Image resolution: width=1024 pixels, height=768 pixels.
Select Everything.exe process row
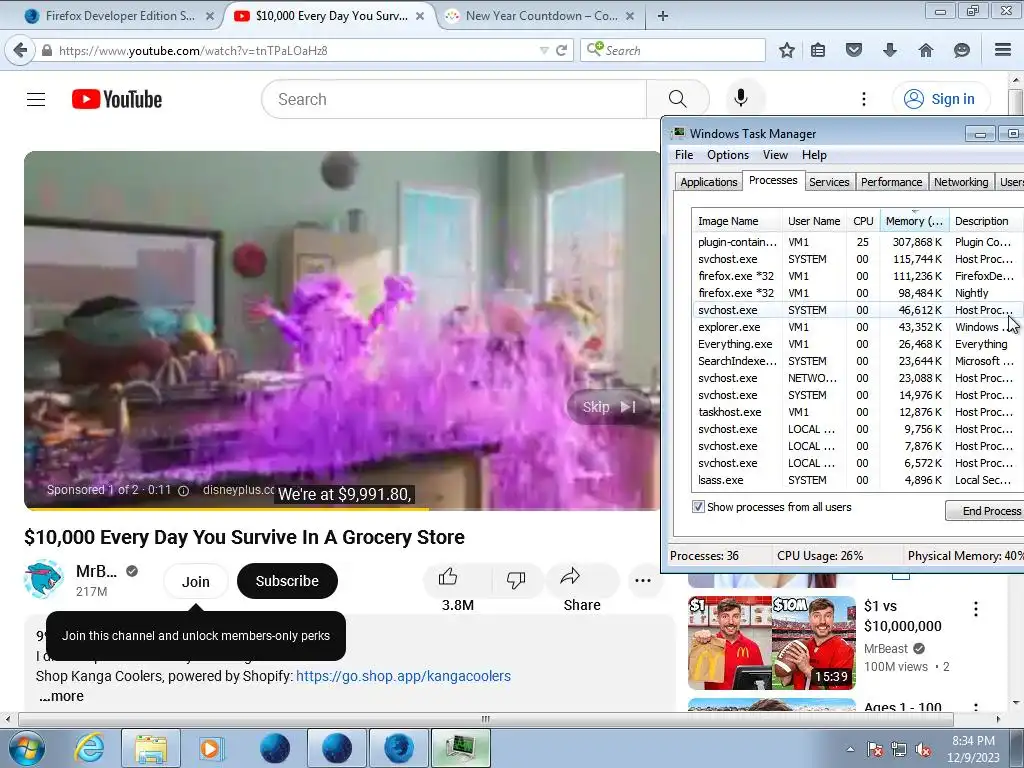point(857,344)
